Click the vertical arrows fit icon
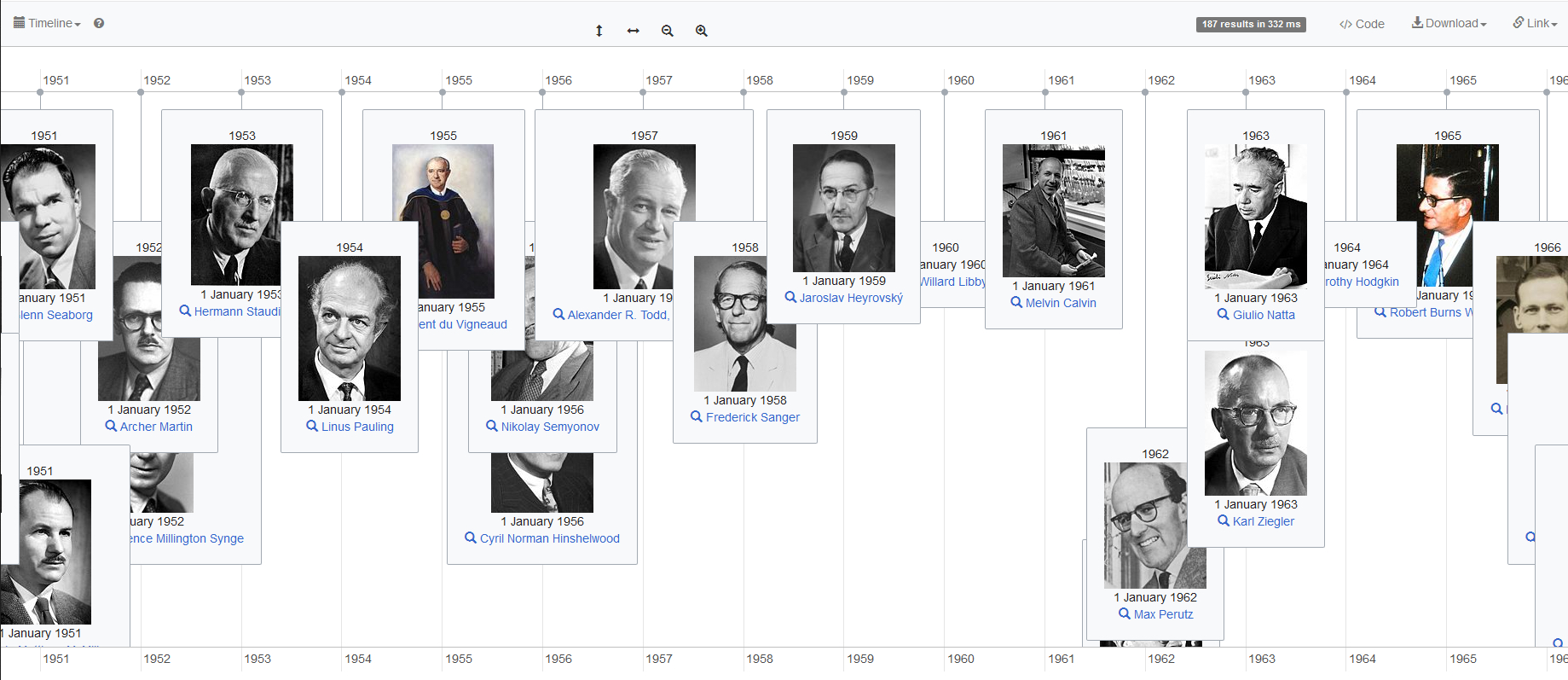This screenshot has width=1568, height=680. [x=599, y=31]
